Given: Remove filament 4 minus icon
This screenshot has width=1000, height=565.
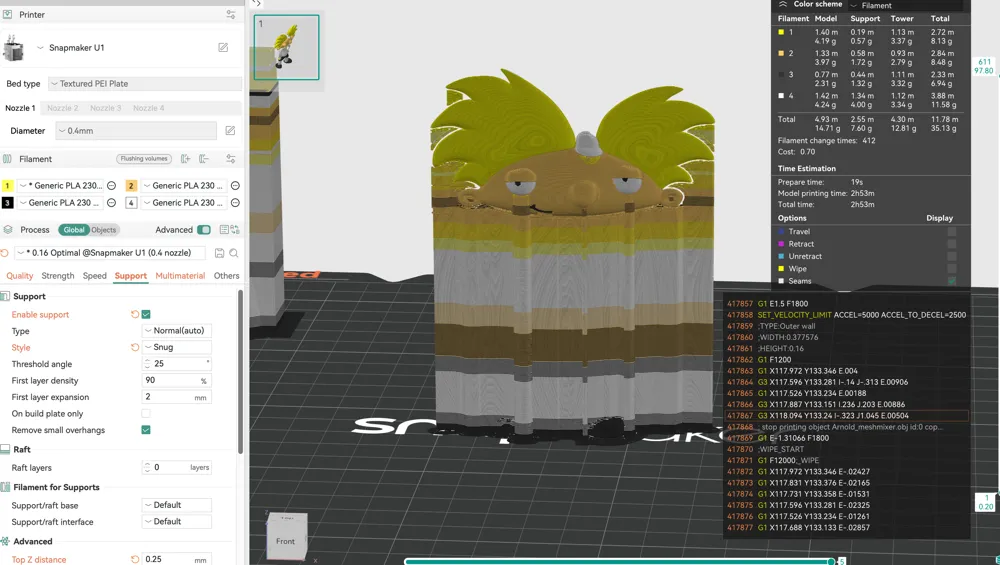Looking at the screenshot, I should [x=235, y=203].
